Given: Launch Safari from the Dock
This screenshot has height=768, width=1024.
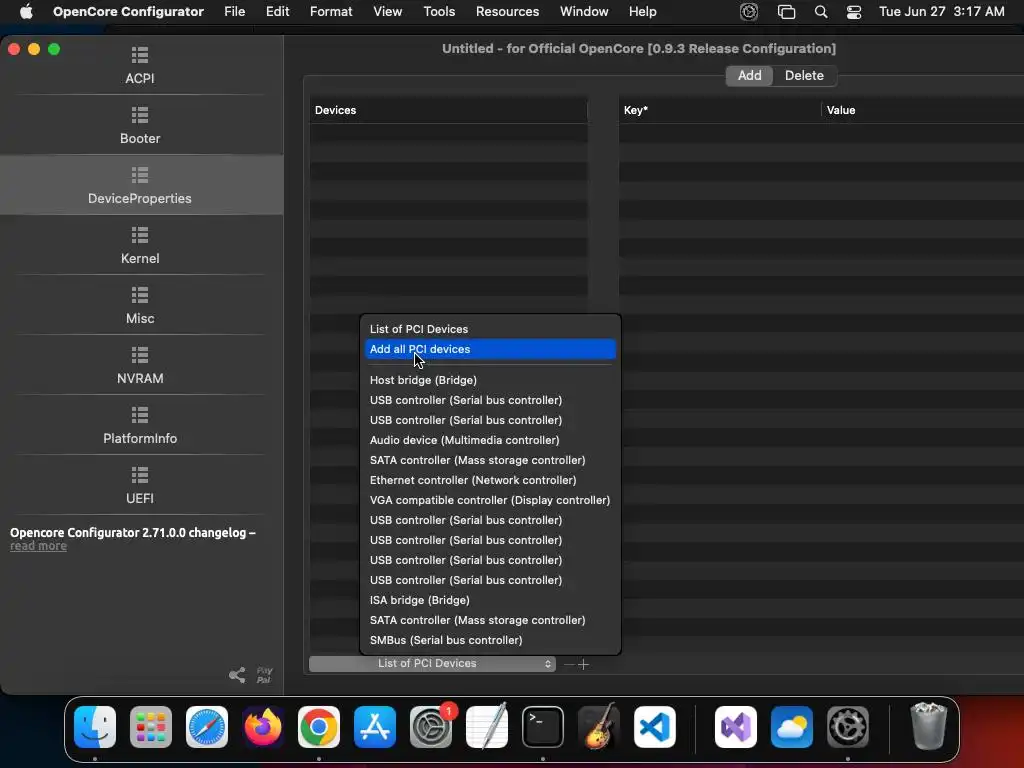Looking at the screenshot, I should (207, 727).
